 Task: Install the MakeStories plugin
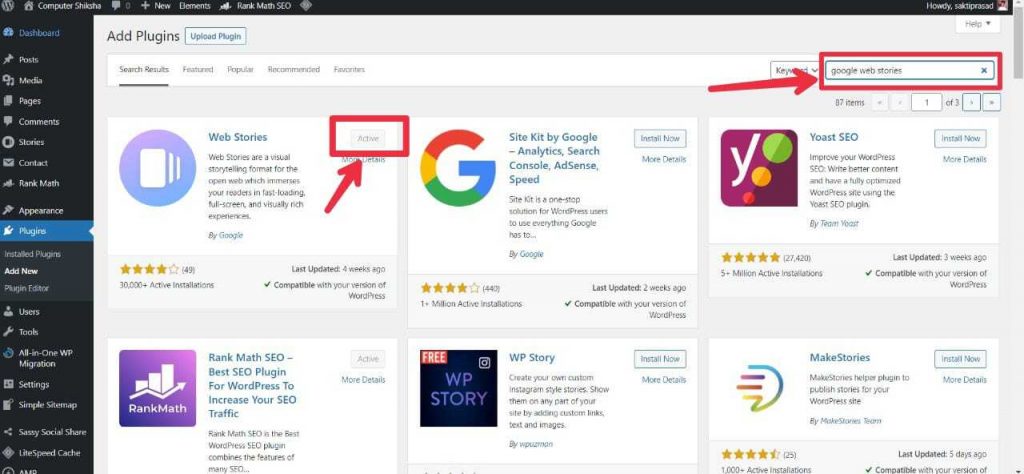tap(960, 359)
